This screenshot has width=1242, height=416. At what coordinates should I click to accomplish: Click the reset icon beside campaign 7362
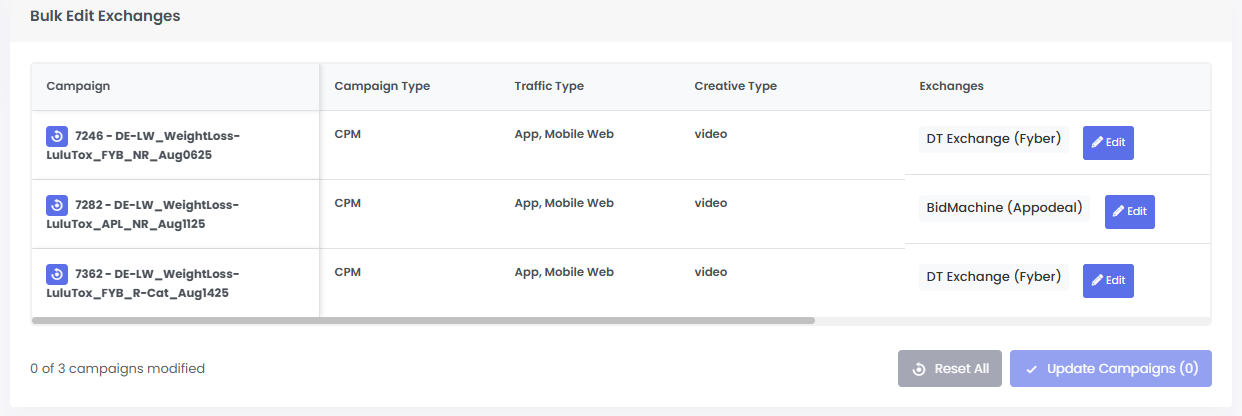click(x=57, y=274)
